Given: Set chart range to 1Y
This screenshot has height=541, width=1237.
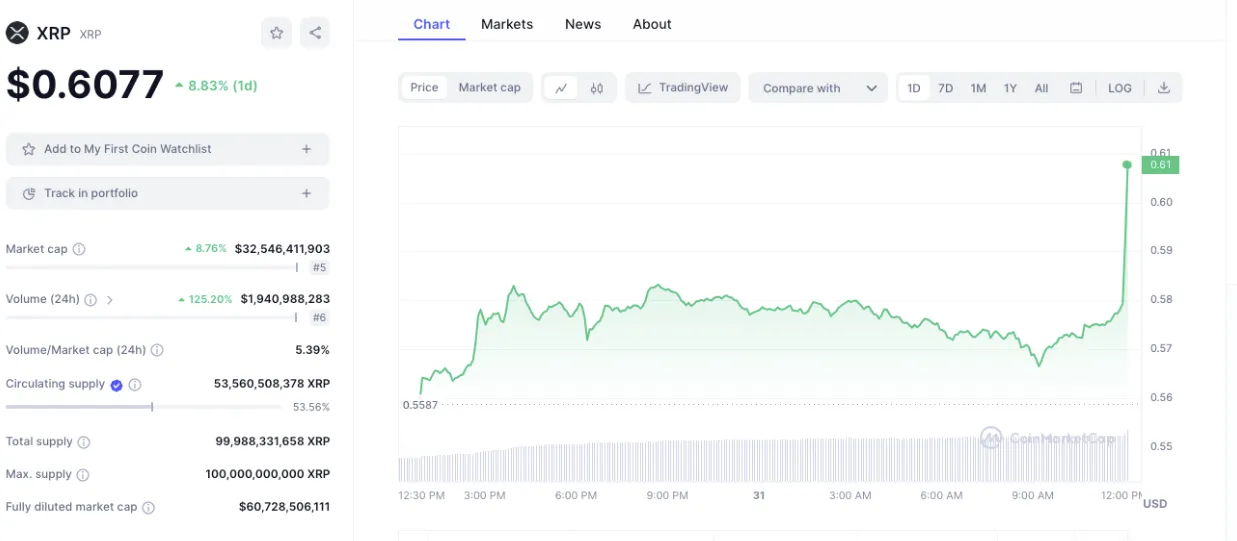Looking at the screenshot, I should 1010,88.
